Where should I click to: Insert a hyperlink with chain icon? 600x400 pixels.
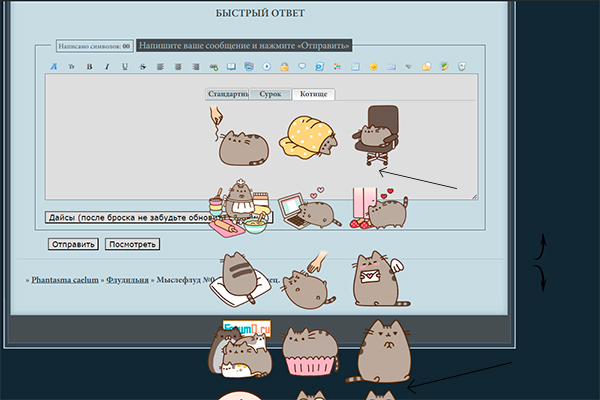coord(214,67)
